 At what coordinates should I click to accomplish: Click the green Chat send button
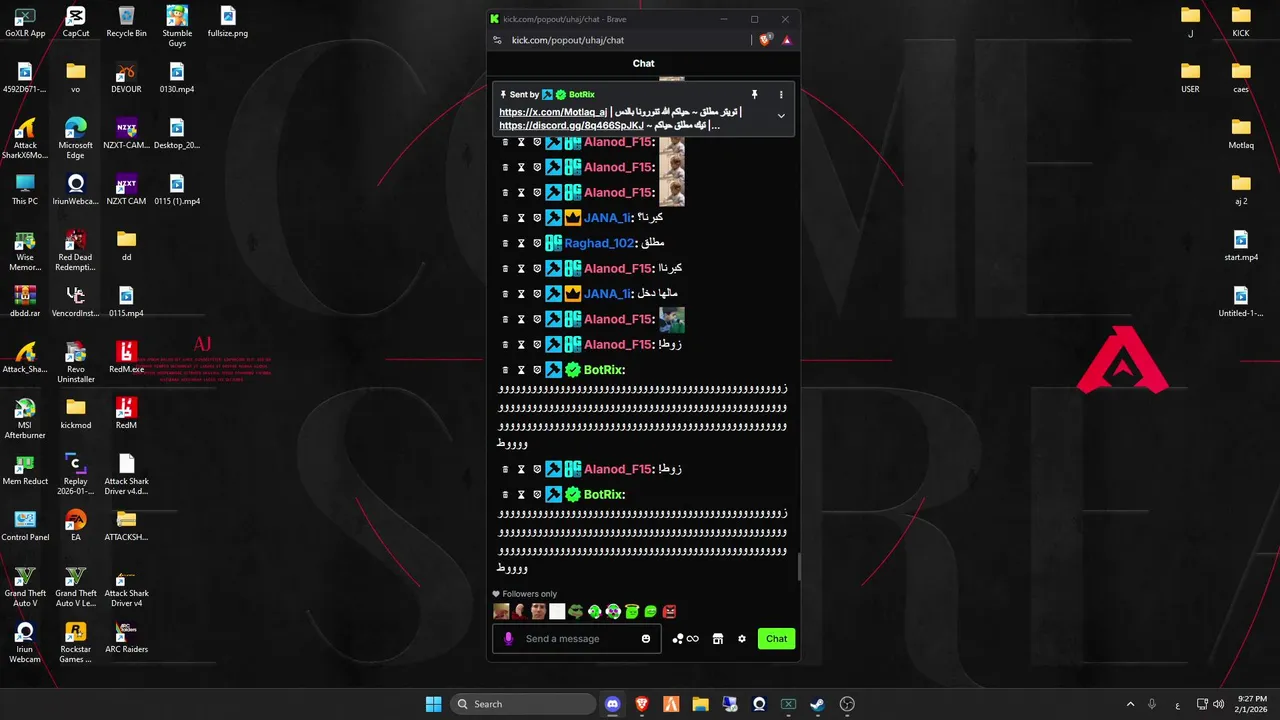coord(777,639)
